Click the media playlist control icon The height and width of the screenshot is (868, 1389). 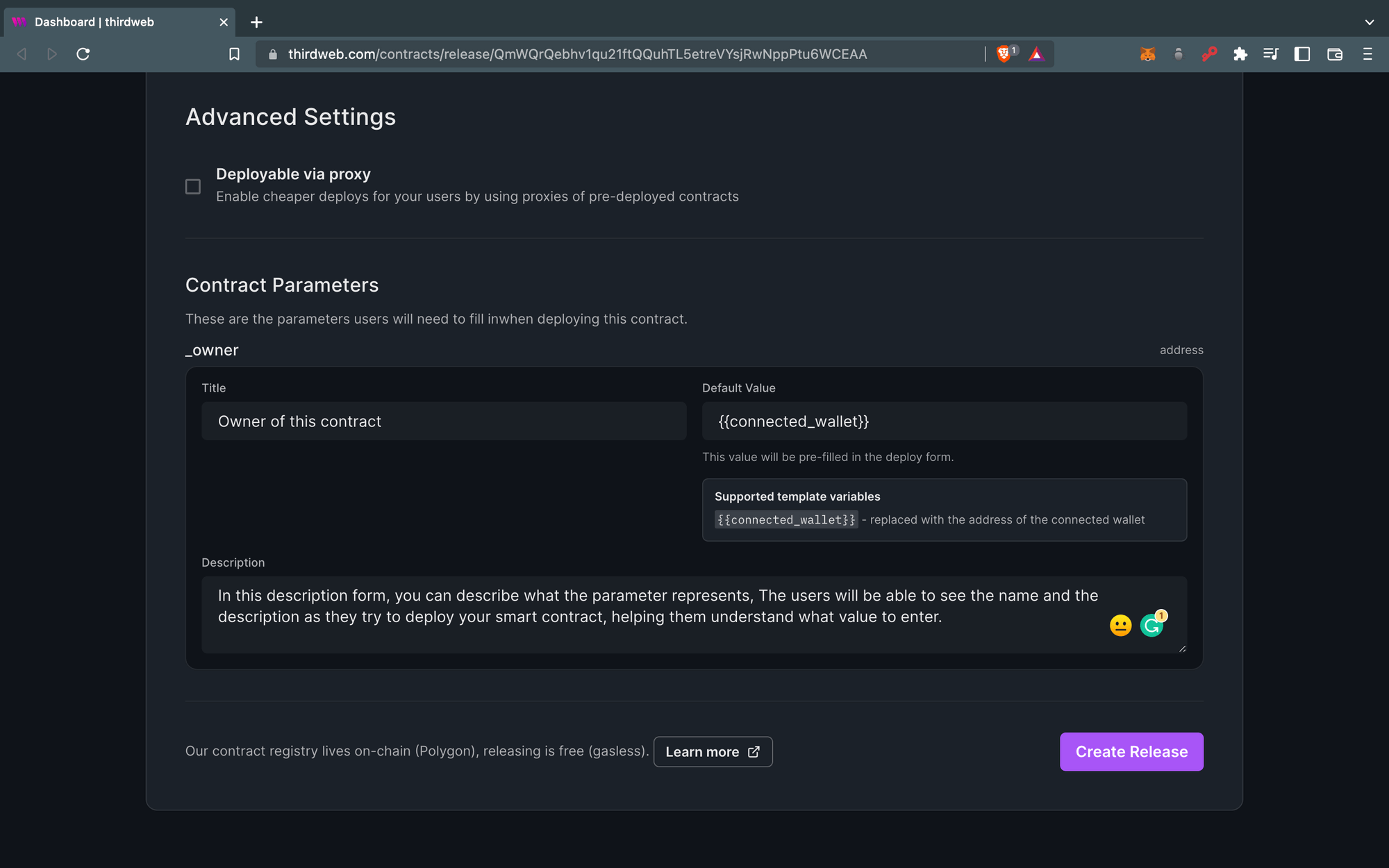(x=1271, y=54)
